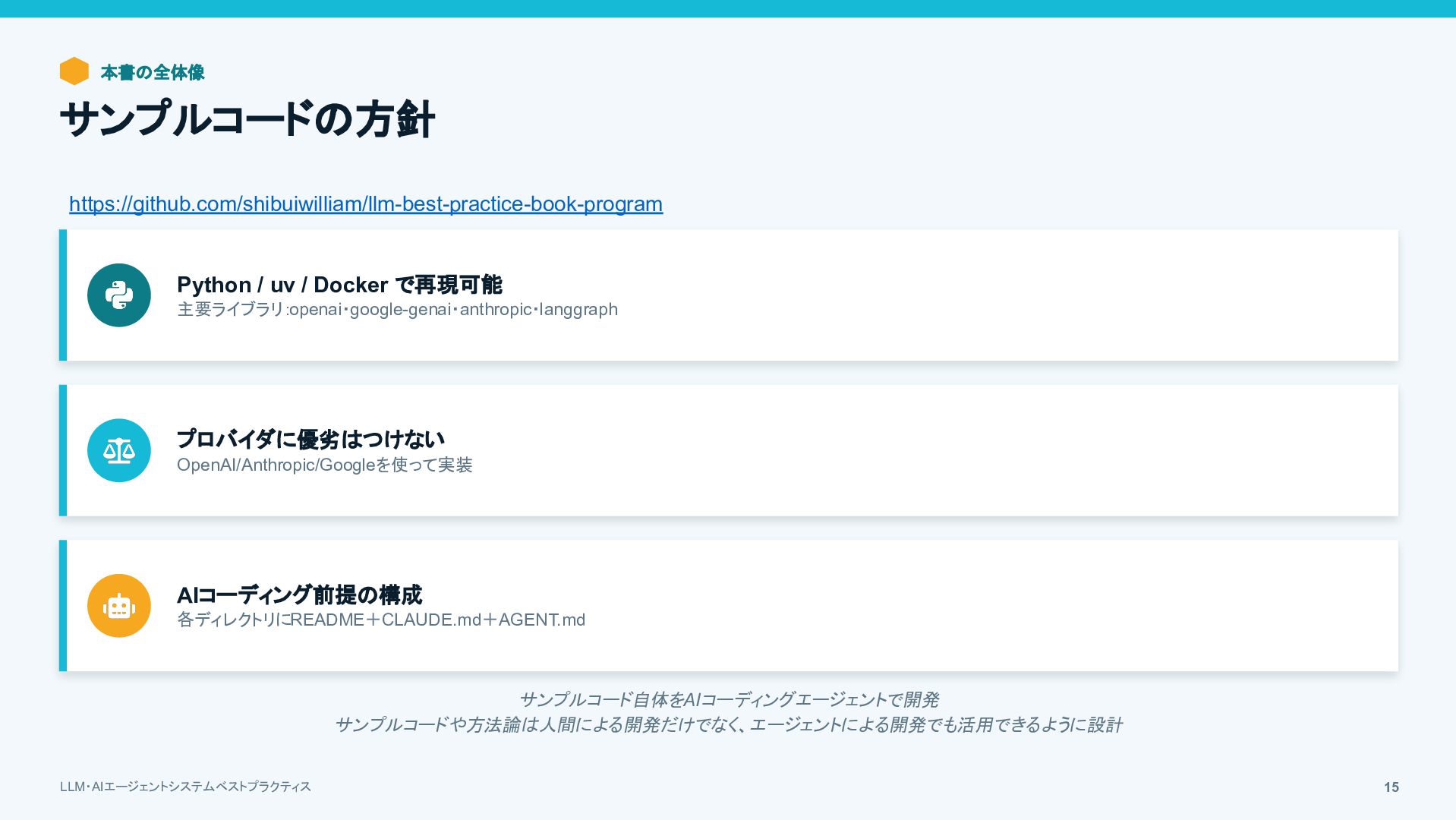Click the balance scale icon
The width and height of the screenshot is (1456, 820).
(119, 450)
